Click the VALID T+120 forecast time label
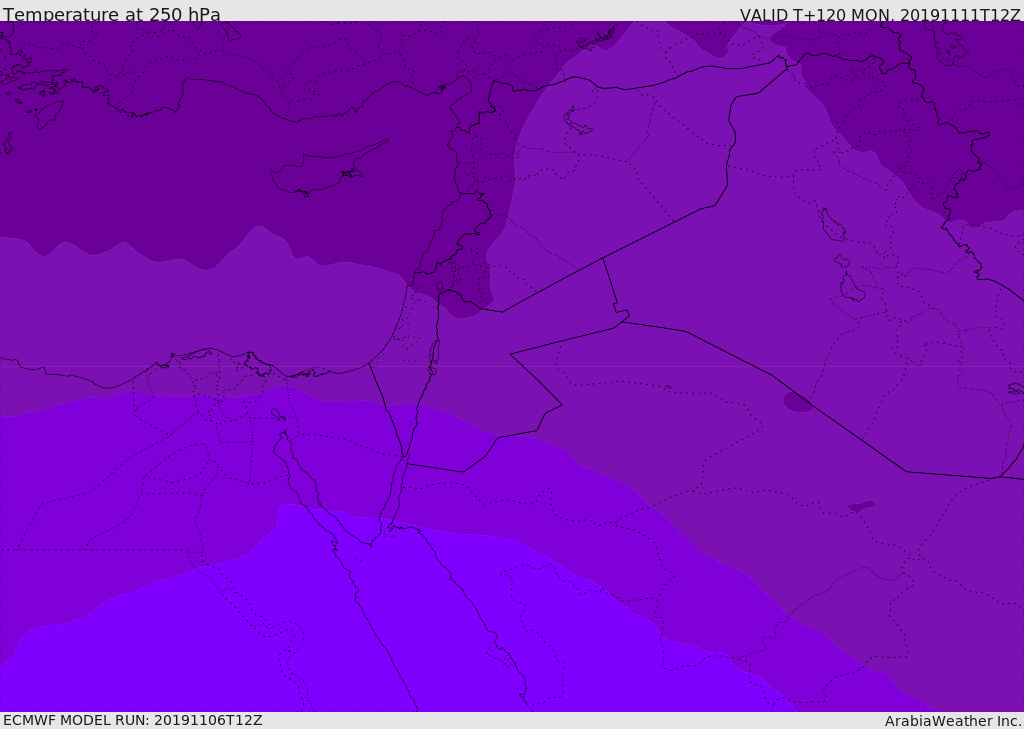This screenshot has width=1024, height=729. pyautogui.click(x=879, y=15)
